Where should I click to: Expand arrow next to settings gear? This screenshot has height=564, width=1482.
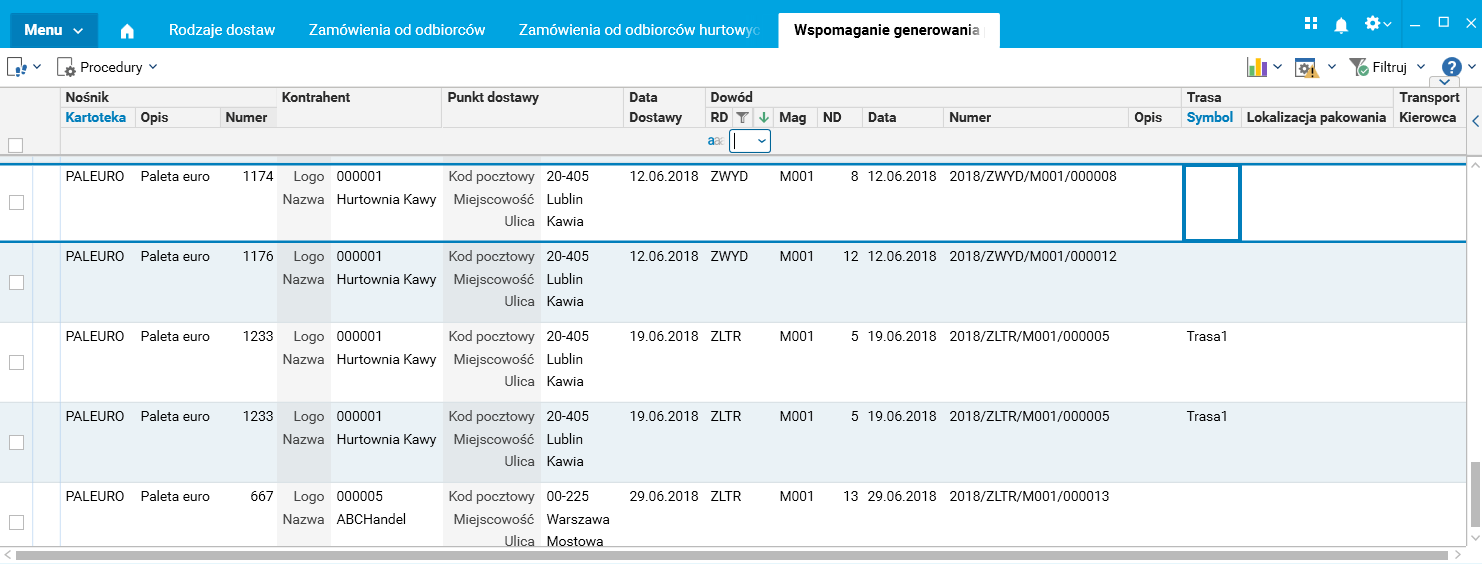(1387, 23)
